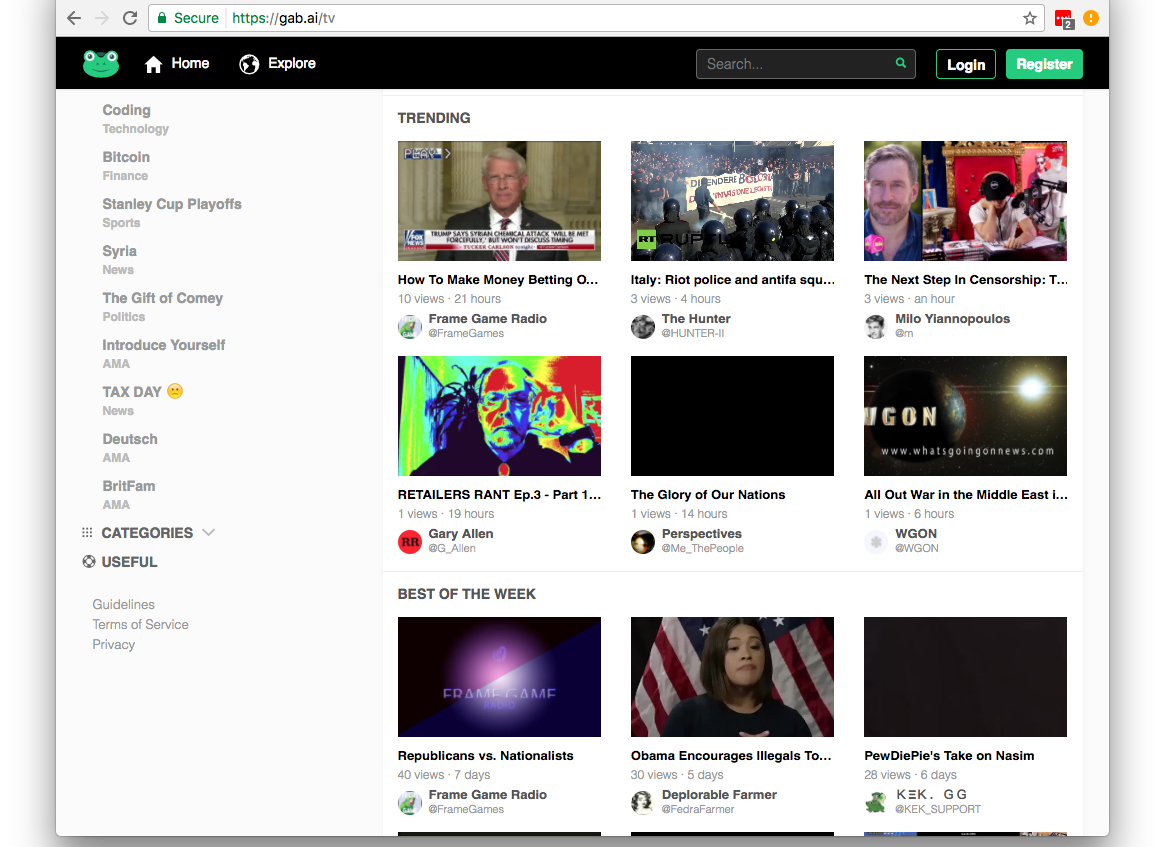Image resolution: width=1165 pixels, height=847 pixels.
Task: Open The Hunter's profile avatar
Action: 643,326
